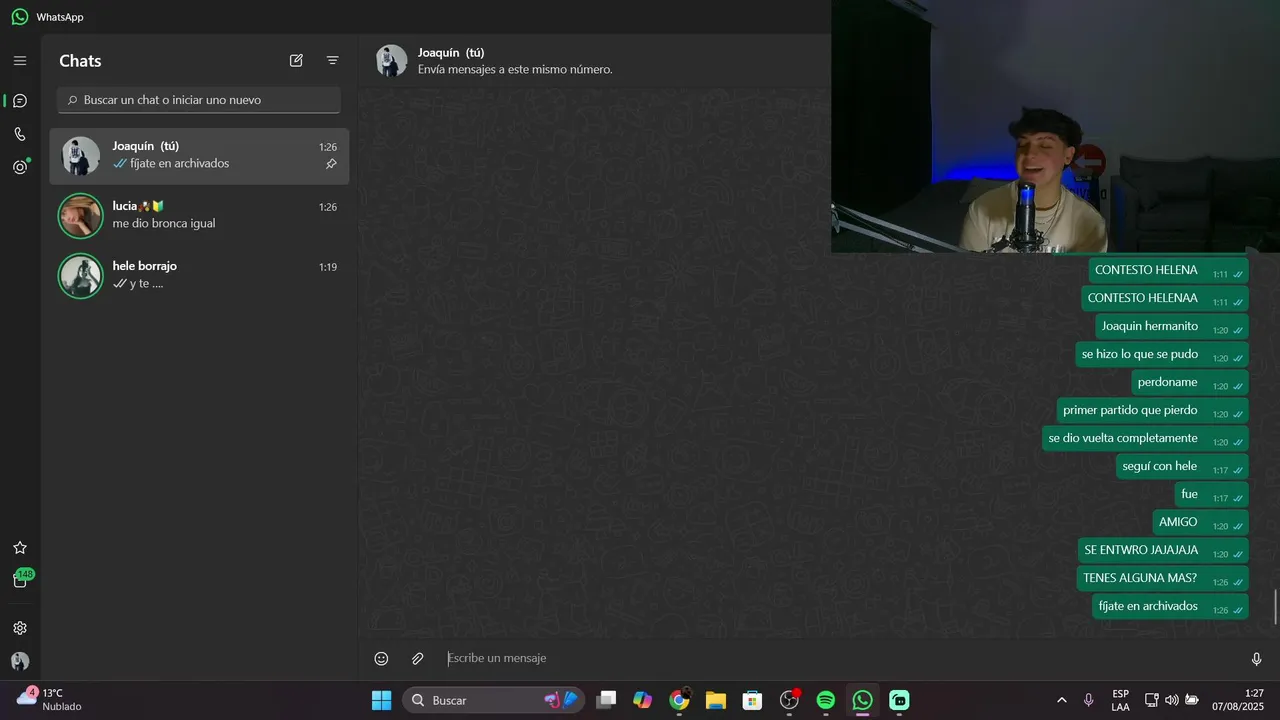Click the taskbar Buscar search box
Image resolution: width=1280 pixels, height=720 pixels.
493,700
